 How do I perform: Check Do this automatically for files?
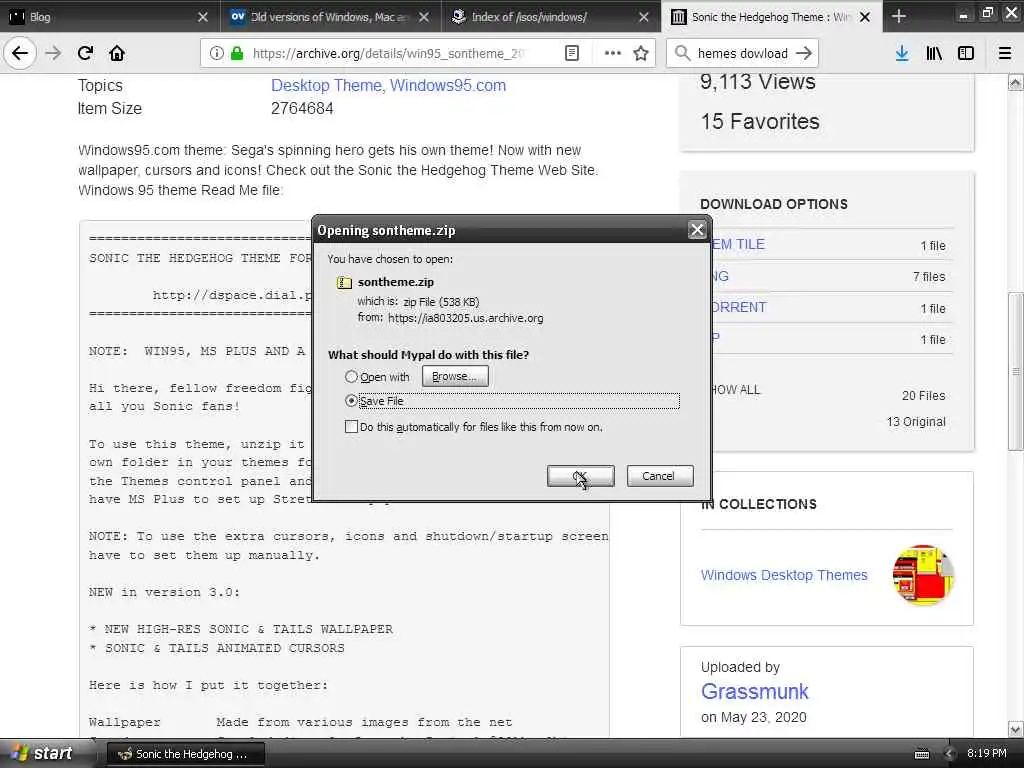pos(351,426)
